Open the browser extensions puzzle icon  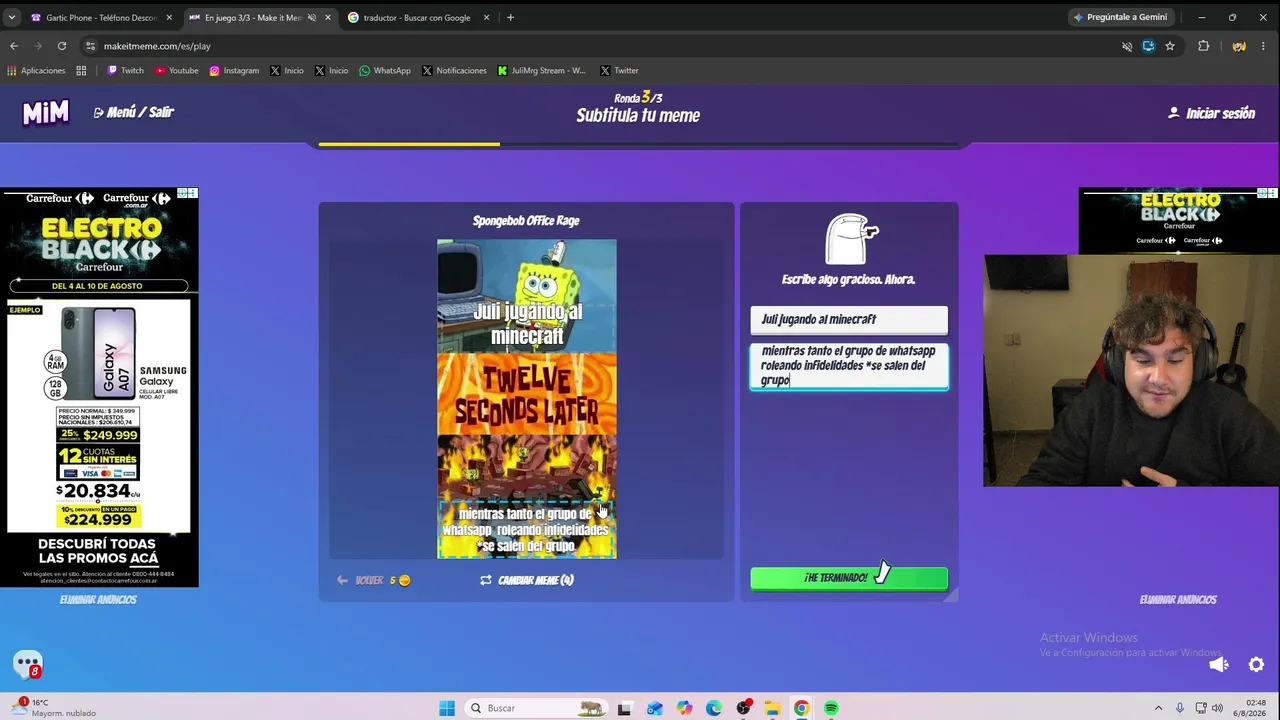1203,46
